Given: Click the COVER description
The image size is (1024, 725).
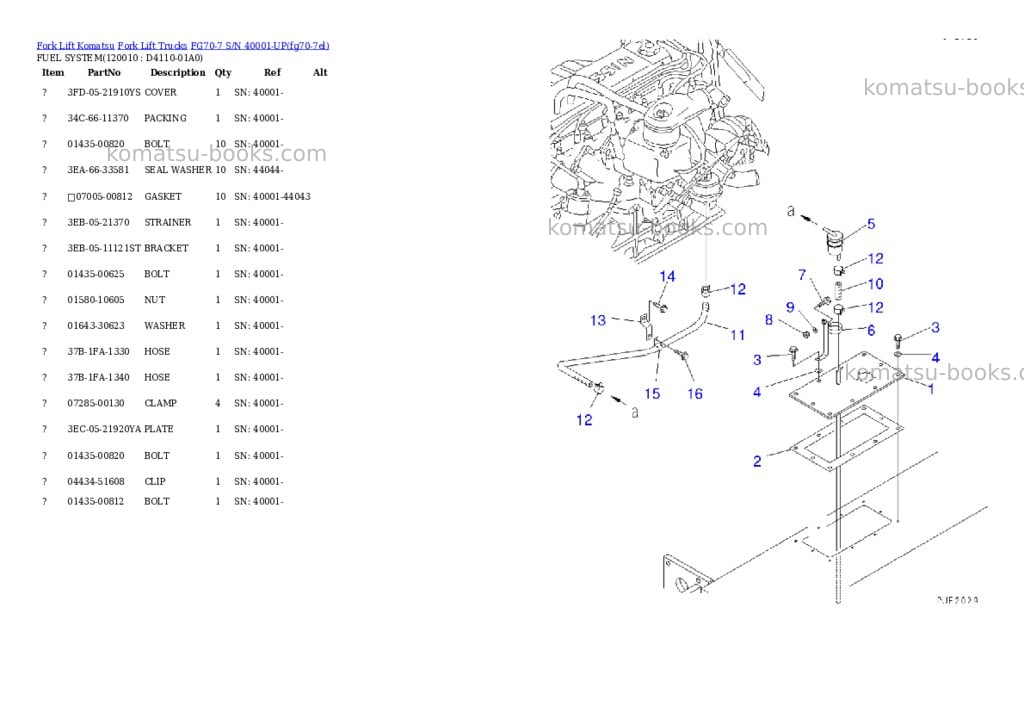Looking at the screenshot, I should tap(160, 93).
